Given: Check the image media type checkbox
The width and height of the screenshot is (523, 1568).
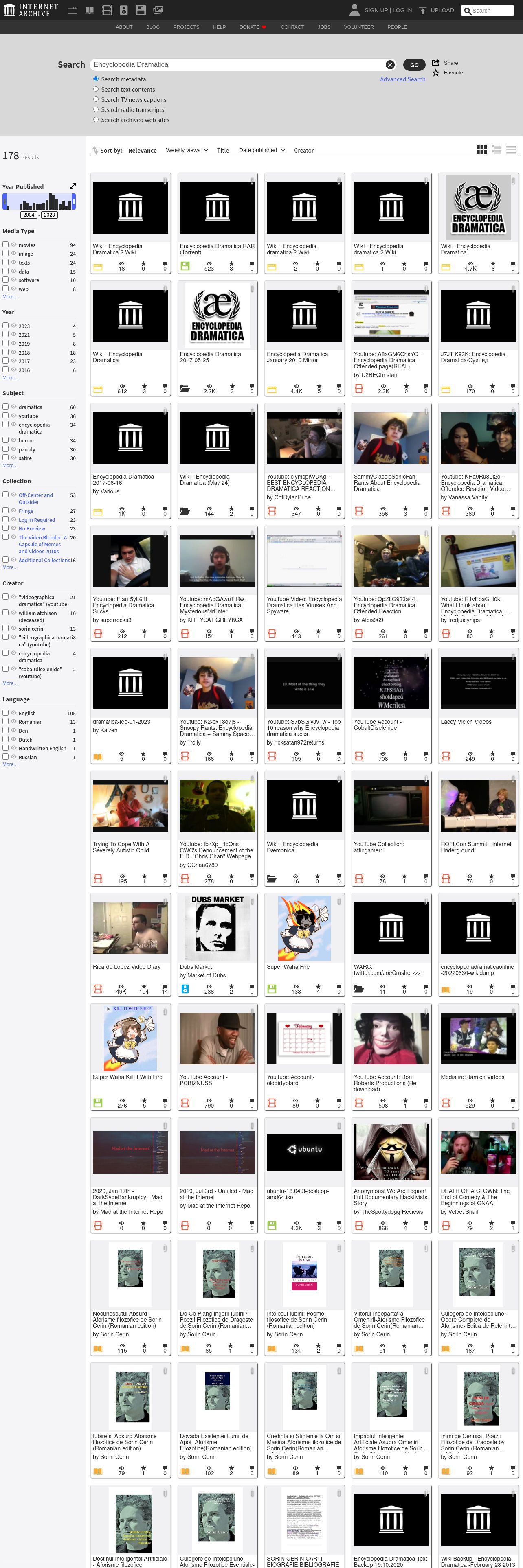Looking at the screenshot, I should (5, 253).
